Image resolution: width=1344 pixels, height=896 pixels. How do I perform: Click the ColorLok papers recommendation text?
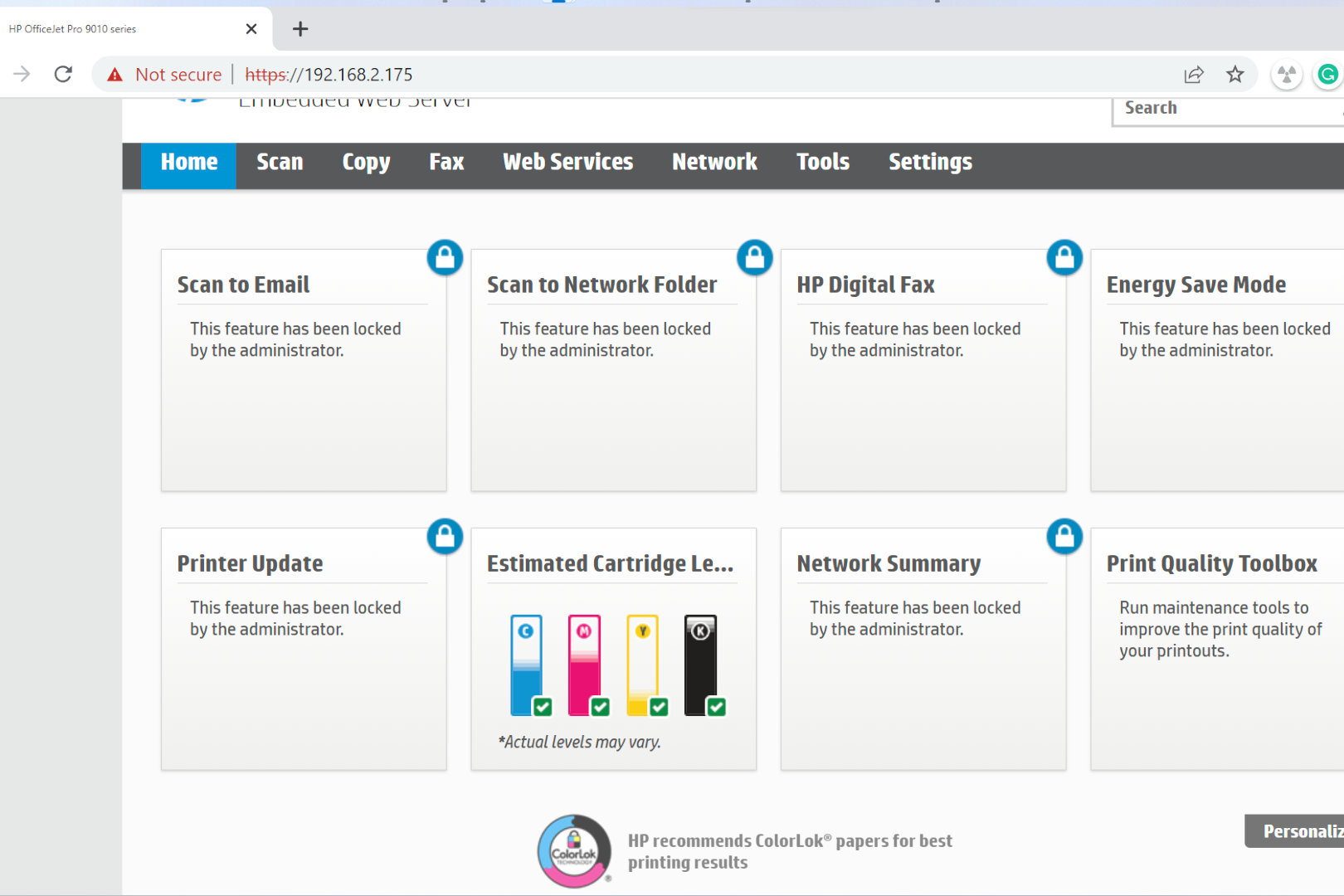(x=790, y=852)
